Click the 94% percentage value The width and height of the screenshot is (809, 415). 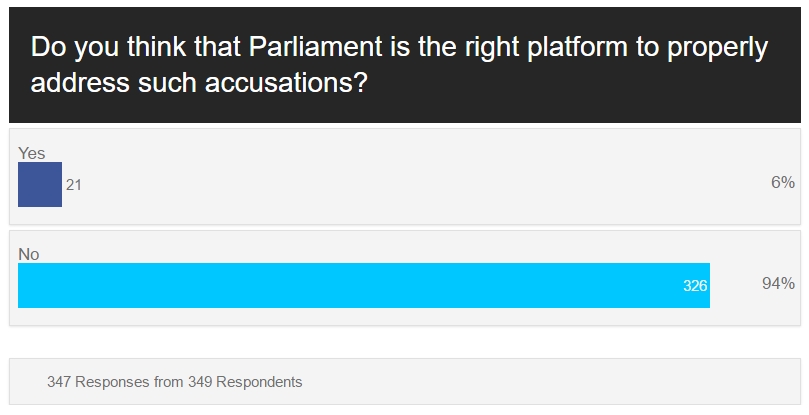(x=778, y=283)
